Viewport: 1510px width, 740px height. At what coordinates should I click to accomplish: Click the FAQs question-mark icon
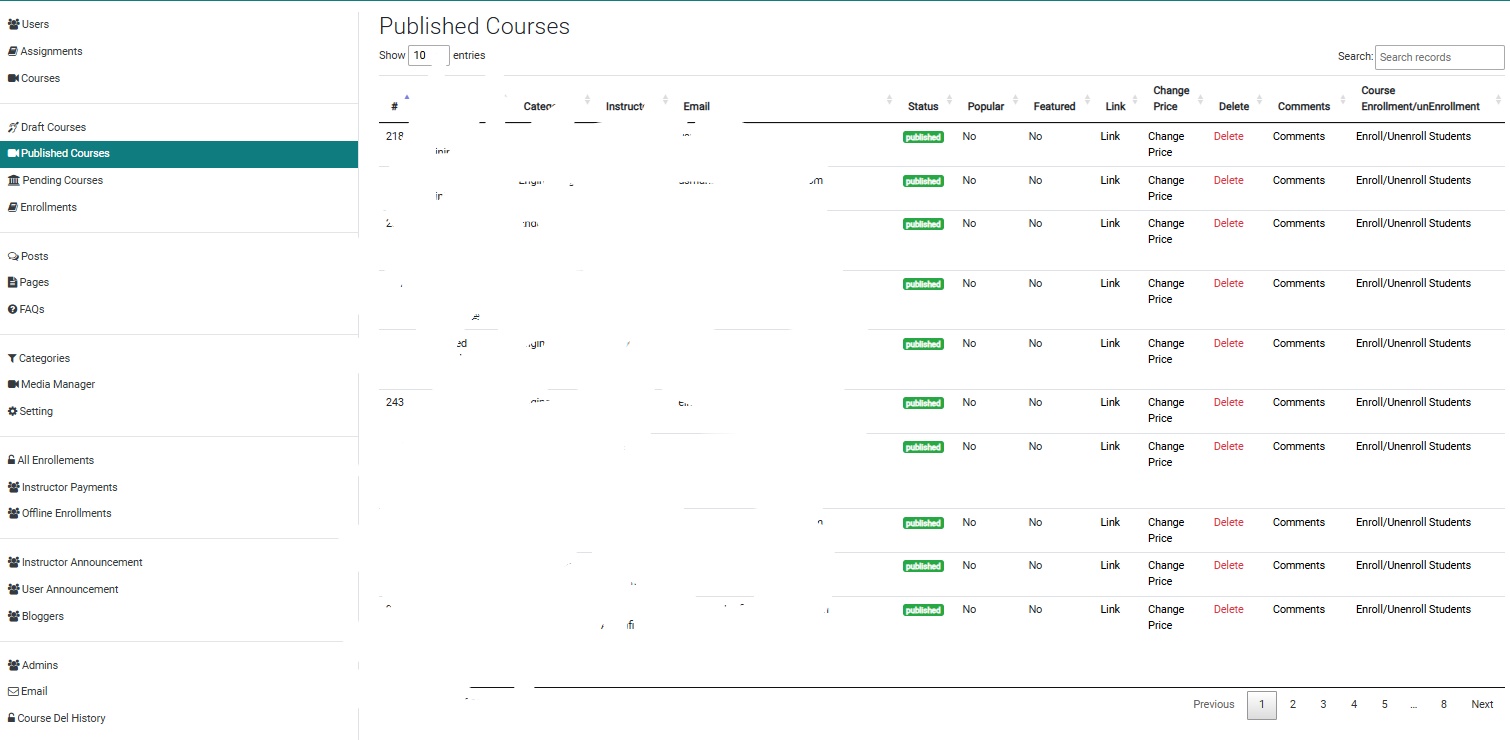(x=12, y=309)
